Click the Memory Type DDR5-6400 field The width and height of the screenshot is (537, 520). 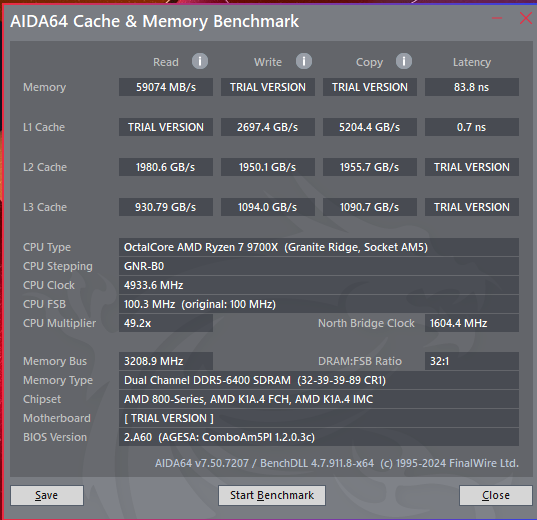coord(319,380)
